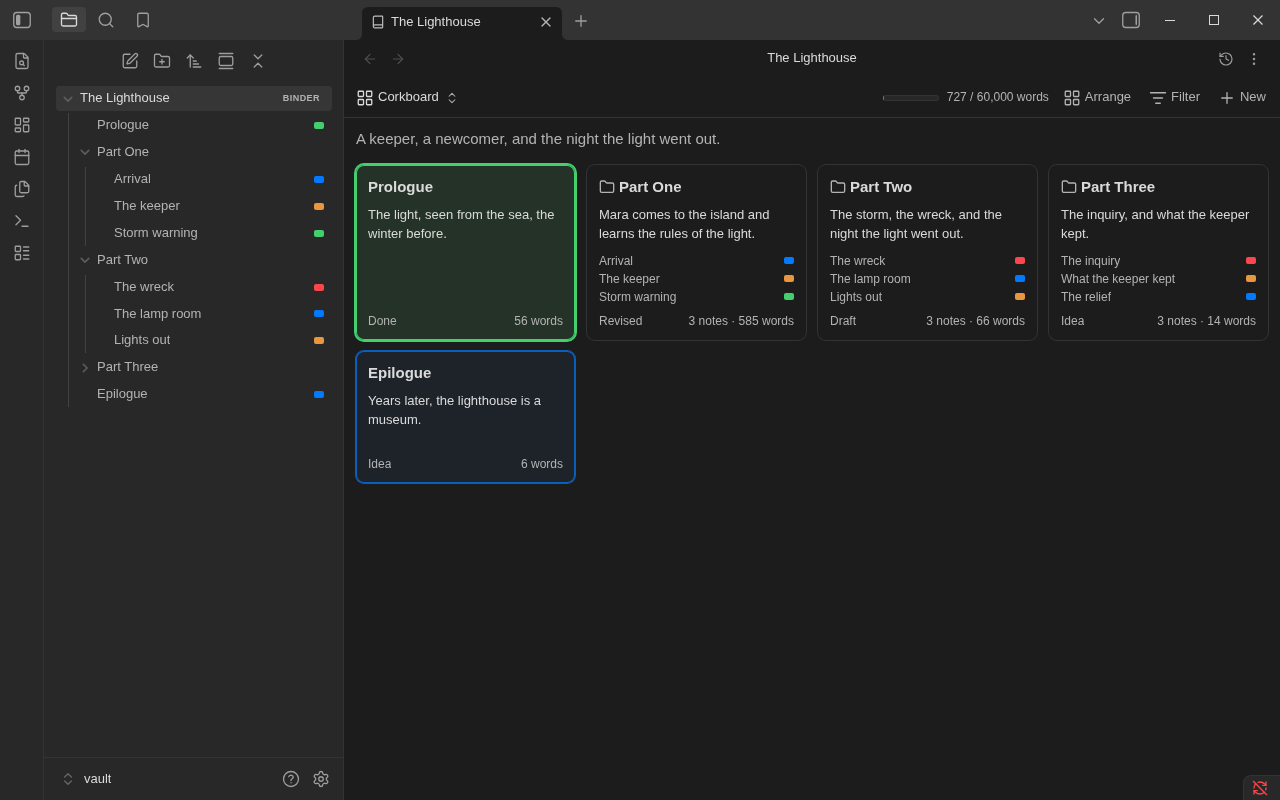
Task: Open graph view from the ribbon
Action: pos(22,93)
